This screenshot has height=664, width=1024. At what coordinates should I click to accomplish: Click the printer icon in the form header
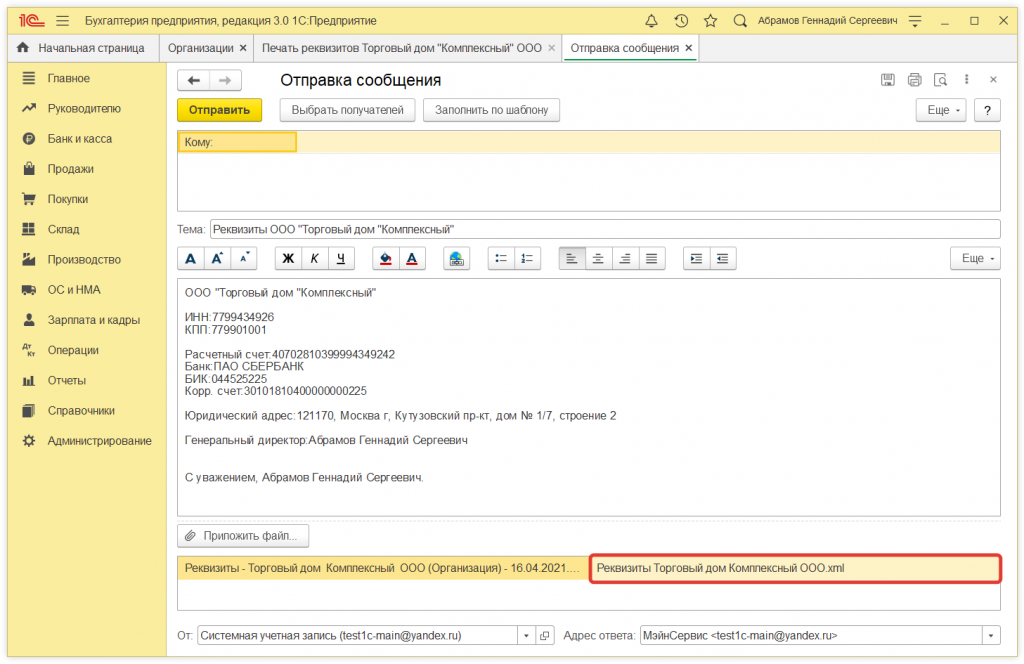(914, 80)
